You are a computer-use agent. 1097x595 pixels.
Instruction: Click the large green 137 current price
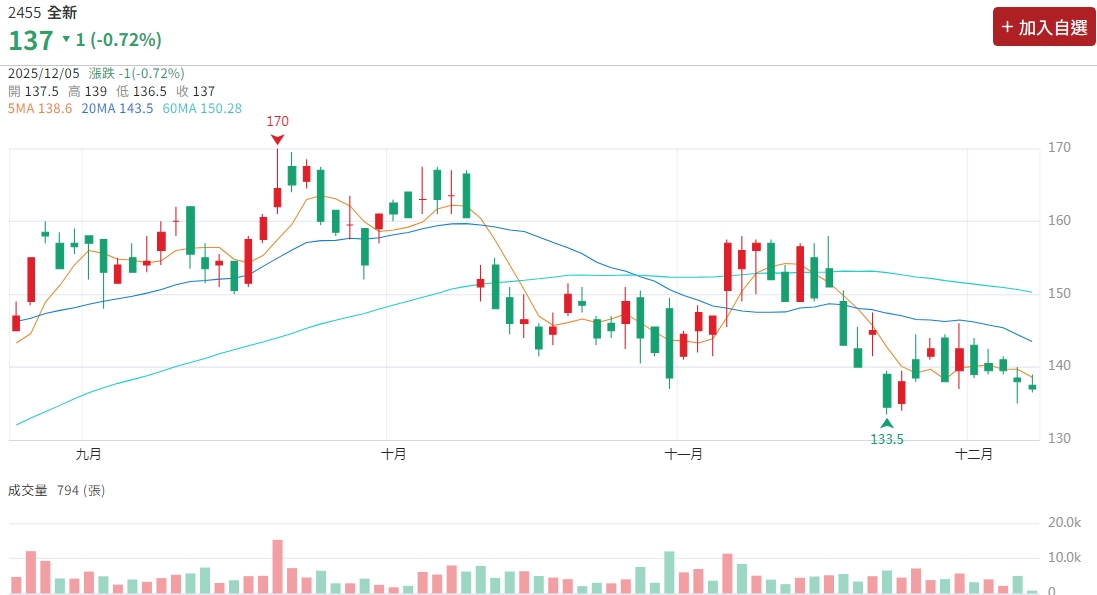[x=31, y=41]
